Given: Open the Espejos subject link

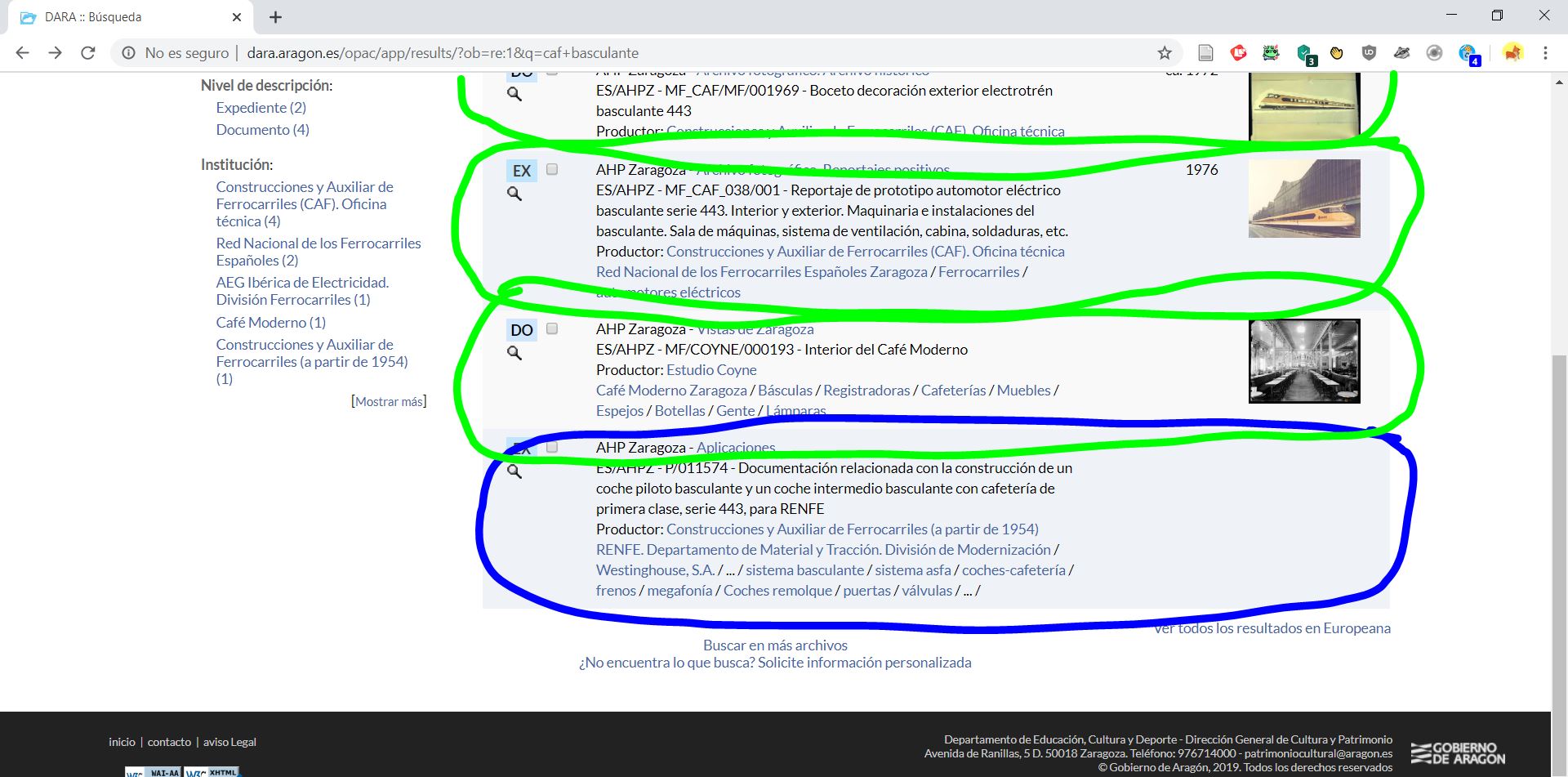Looking at the screenshot, I should [x=620, y=411].
